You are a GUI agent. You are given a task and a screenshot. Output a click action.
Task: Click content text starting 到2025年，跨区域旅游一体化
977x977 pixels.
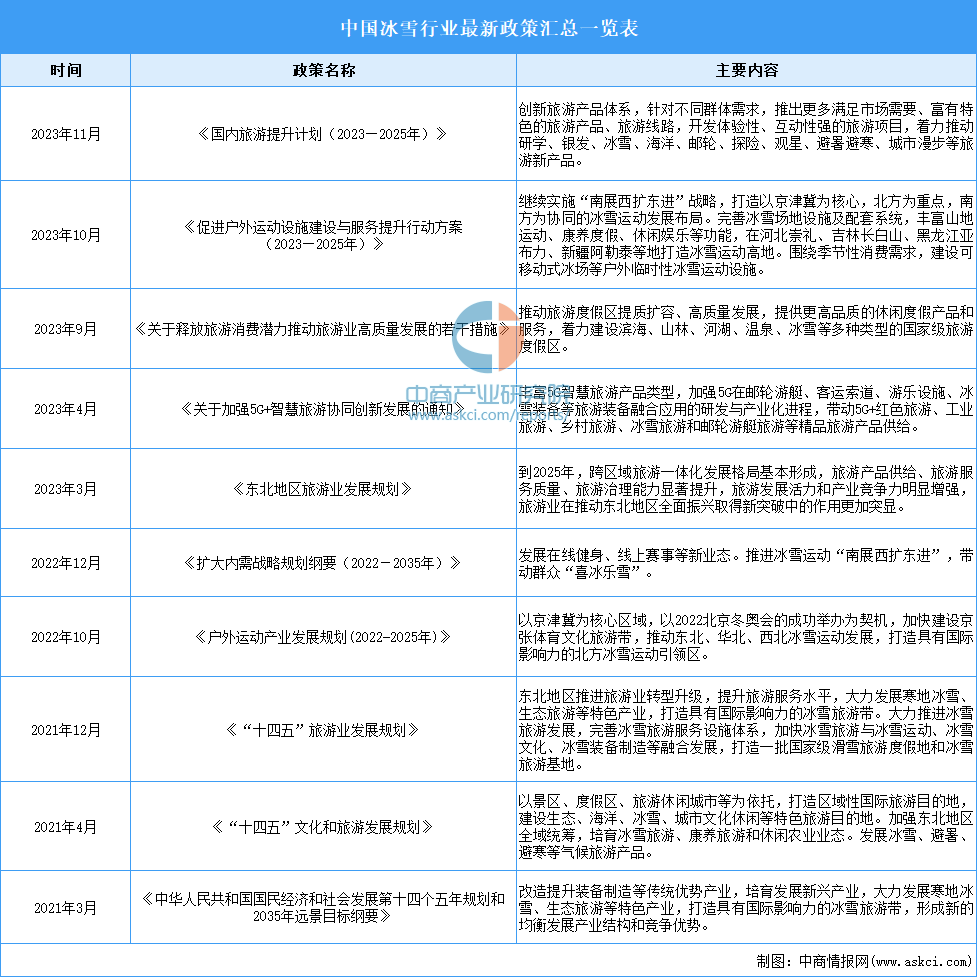(746, 489)
